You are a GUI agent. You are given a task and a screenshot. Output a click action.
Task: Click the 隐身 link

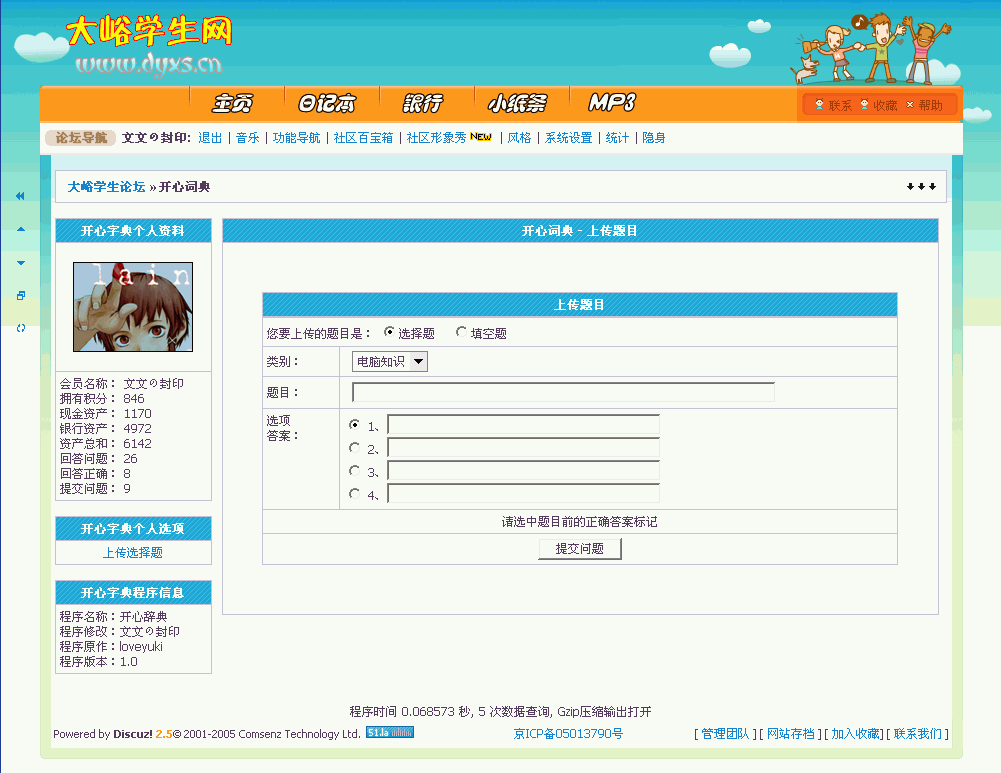point(654,138)
